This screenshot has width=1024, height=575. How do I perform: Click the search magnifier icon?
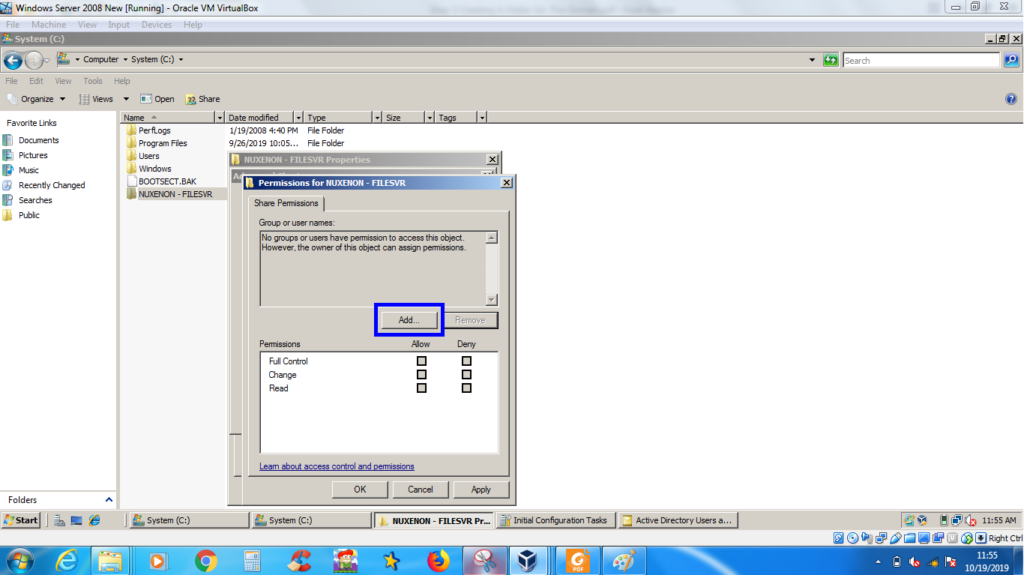point(1011,60)
